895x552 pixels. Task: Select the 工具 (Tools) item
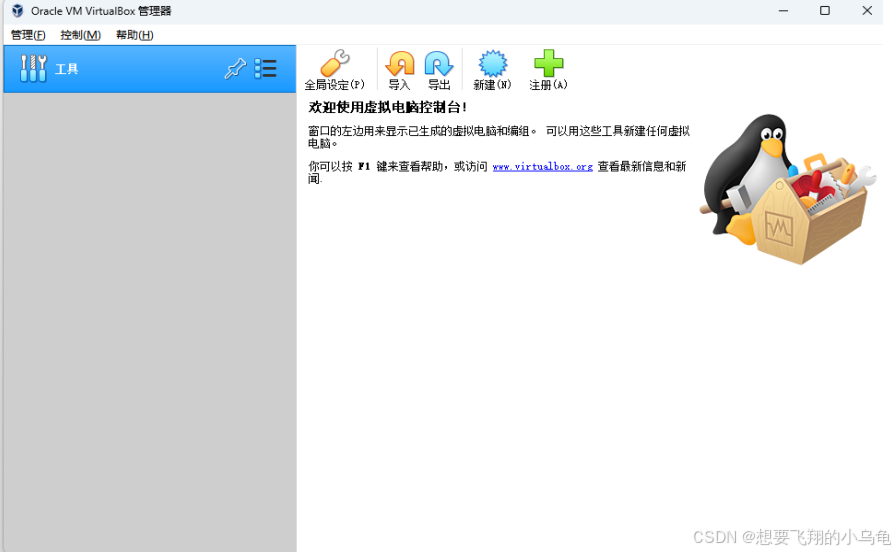[x=150, y=69]
